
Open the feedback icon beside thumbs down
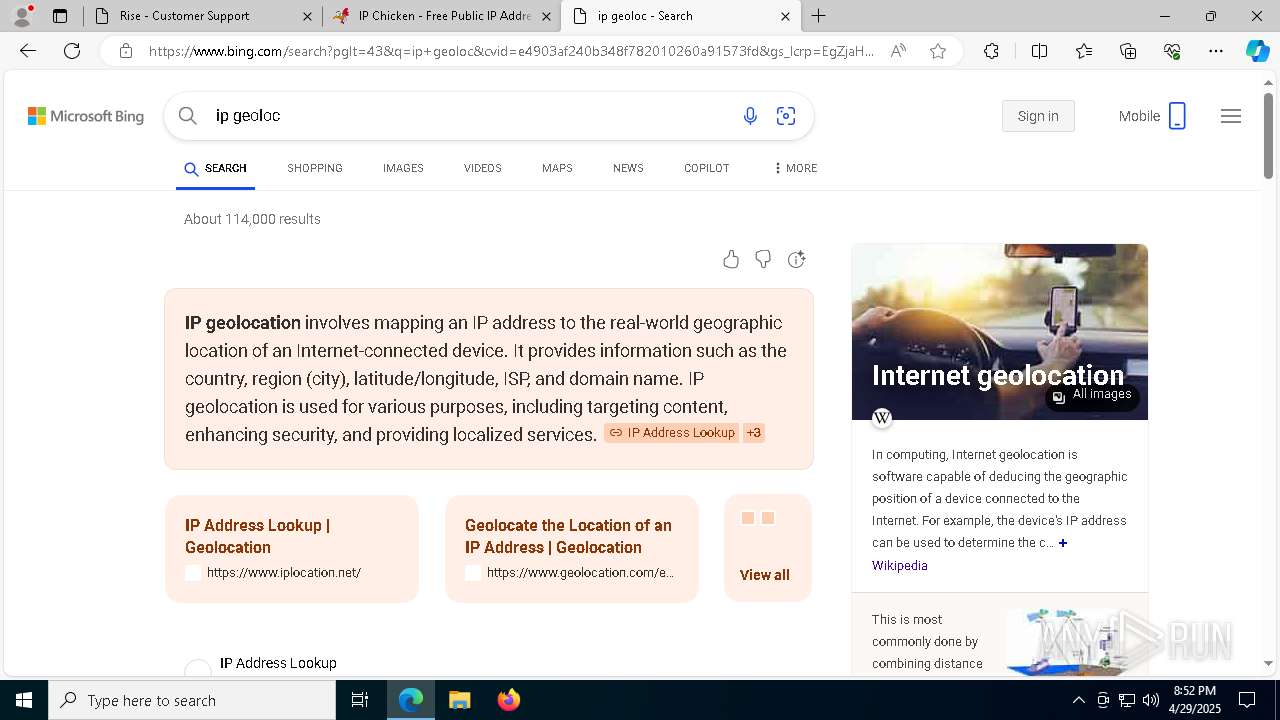(796, 260)
